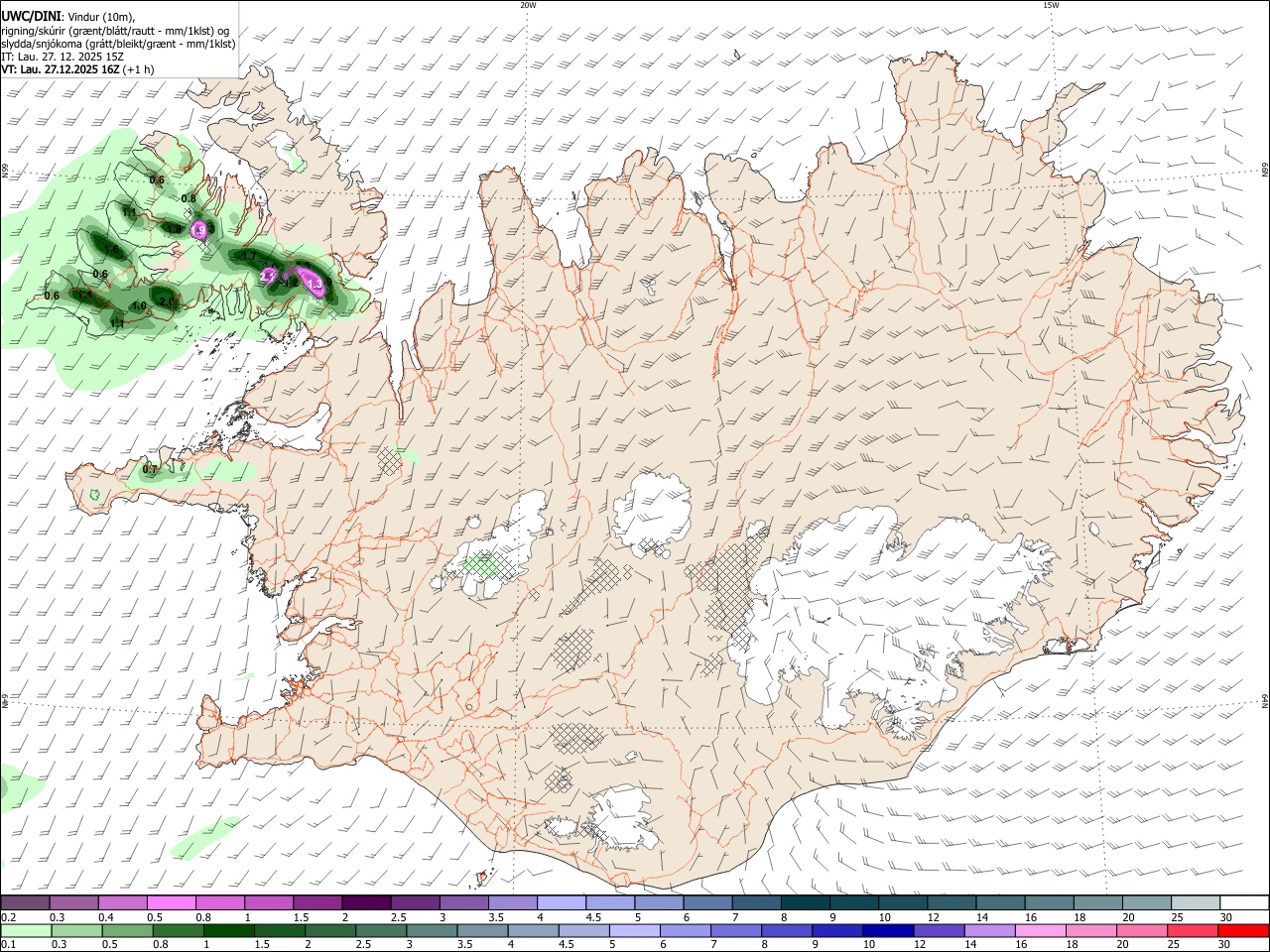This screenshot has height=952, width=1270.
Task: Click the 1.0 precipitation value on the map
Action: [x=139, y=306]
